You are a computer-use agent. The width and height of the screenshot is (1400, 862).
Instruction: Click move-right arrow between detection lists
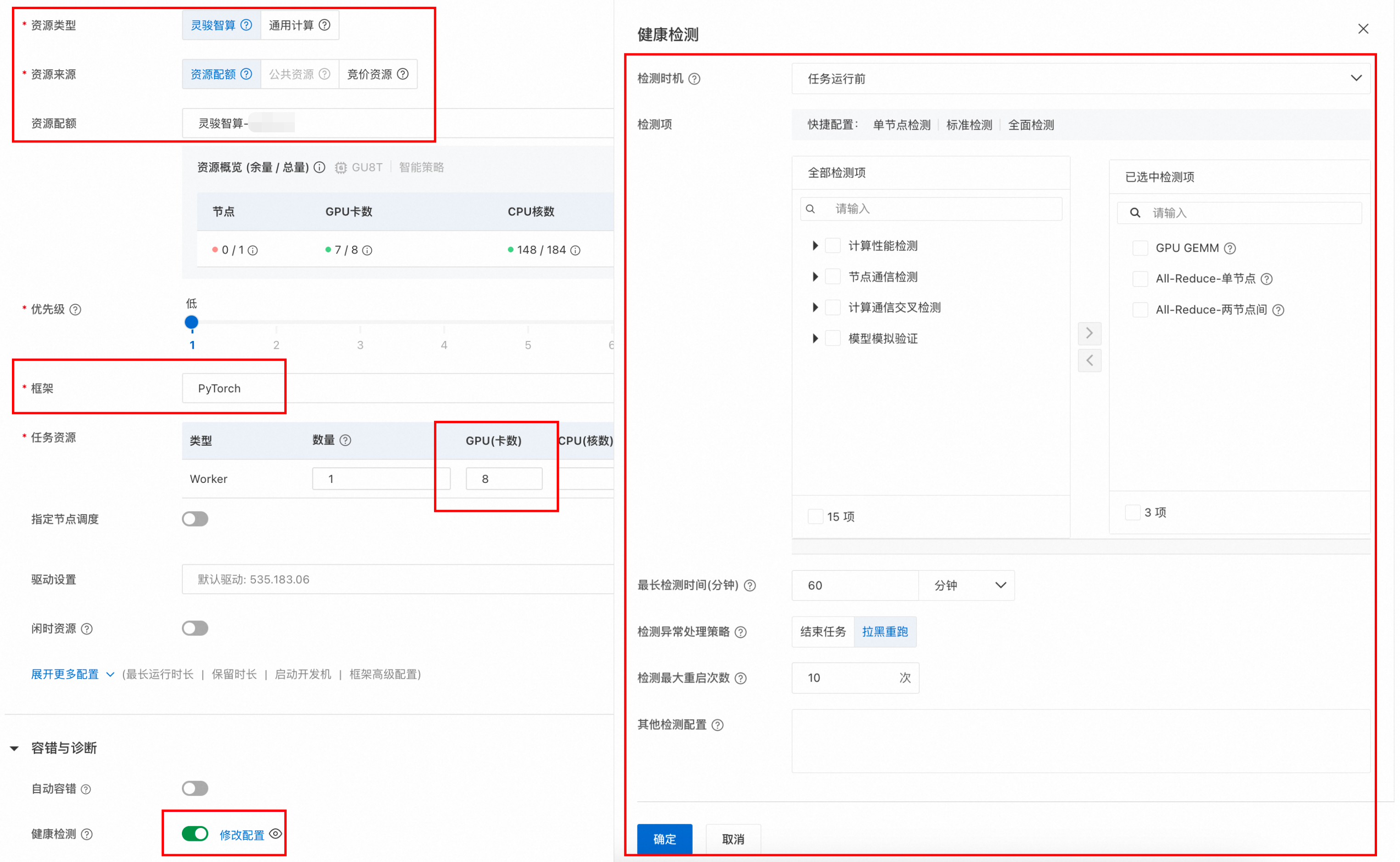coord(1090,333)
